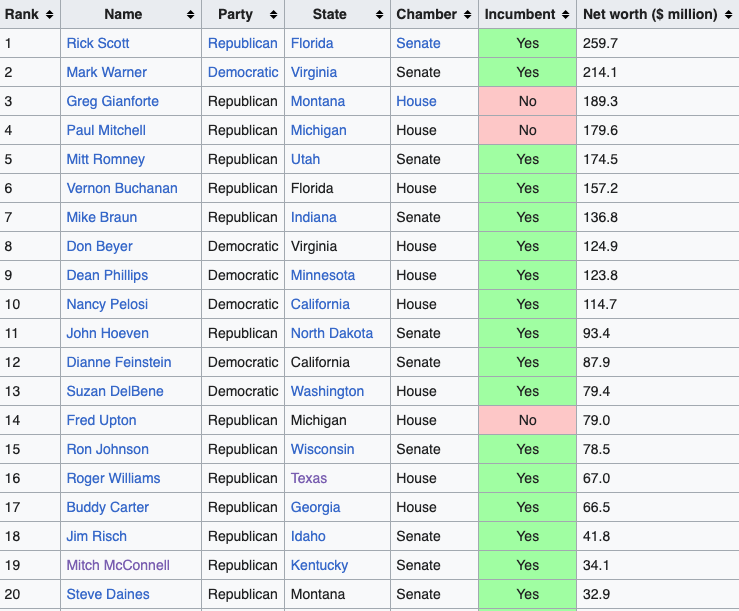Click the visited Mitch McConnell link
The width and height of the screenshot is (739, 611).
click(118, 565)
